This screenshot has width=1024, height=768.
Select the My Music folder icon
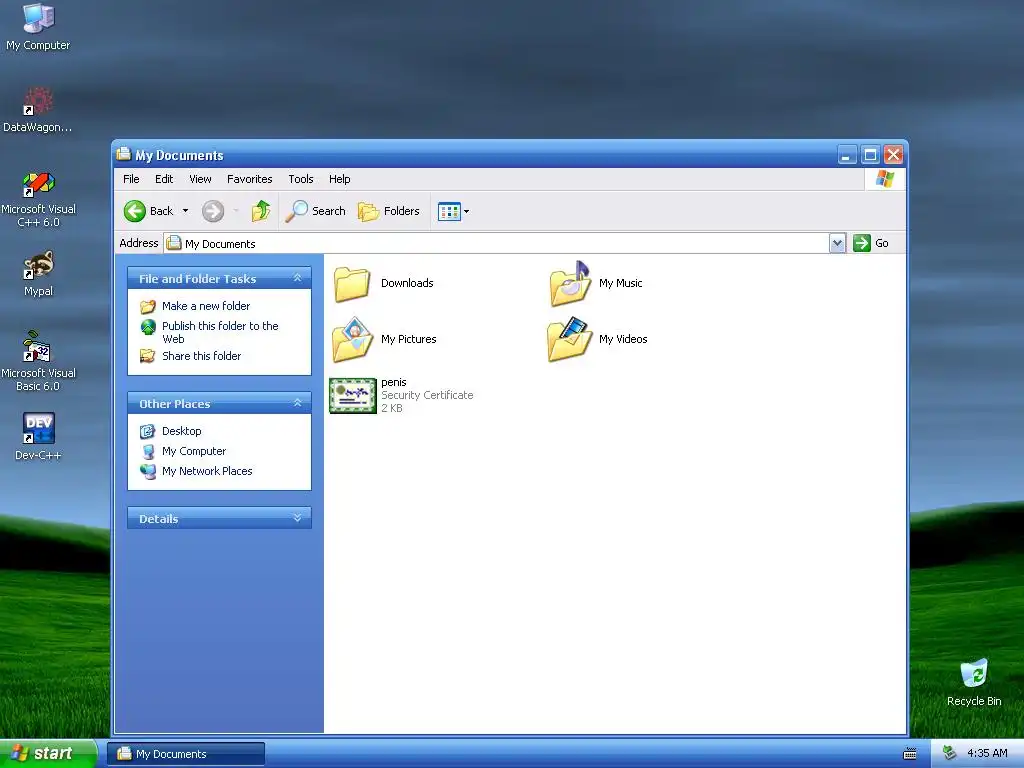(569, 283)
